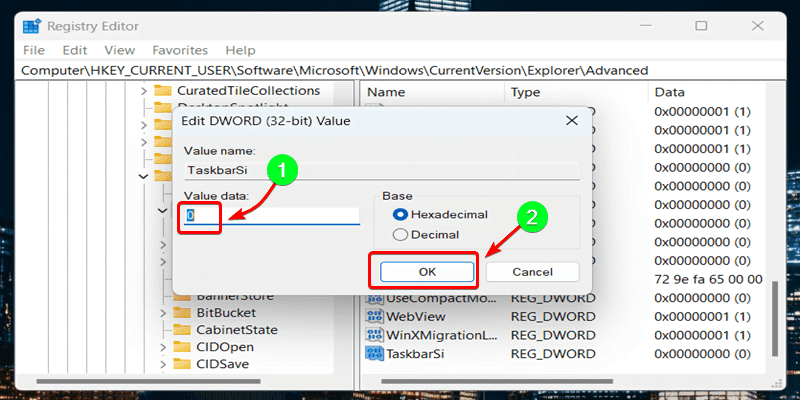Click the Value name field showing TaskbarSi
The width and height of the screenshot is (800, 400).
(382, 170)
